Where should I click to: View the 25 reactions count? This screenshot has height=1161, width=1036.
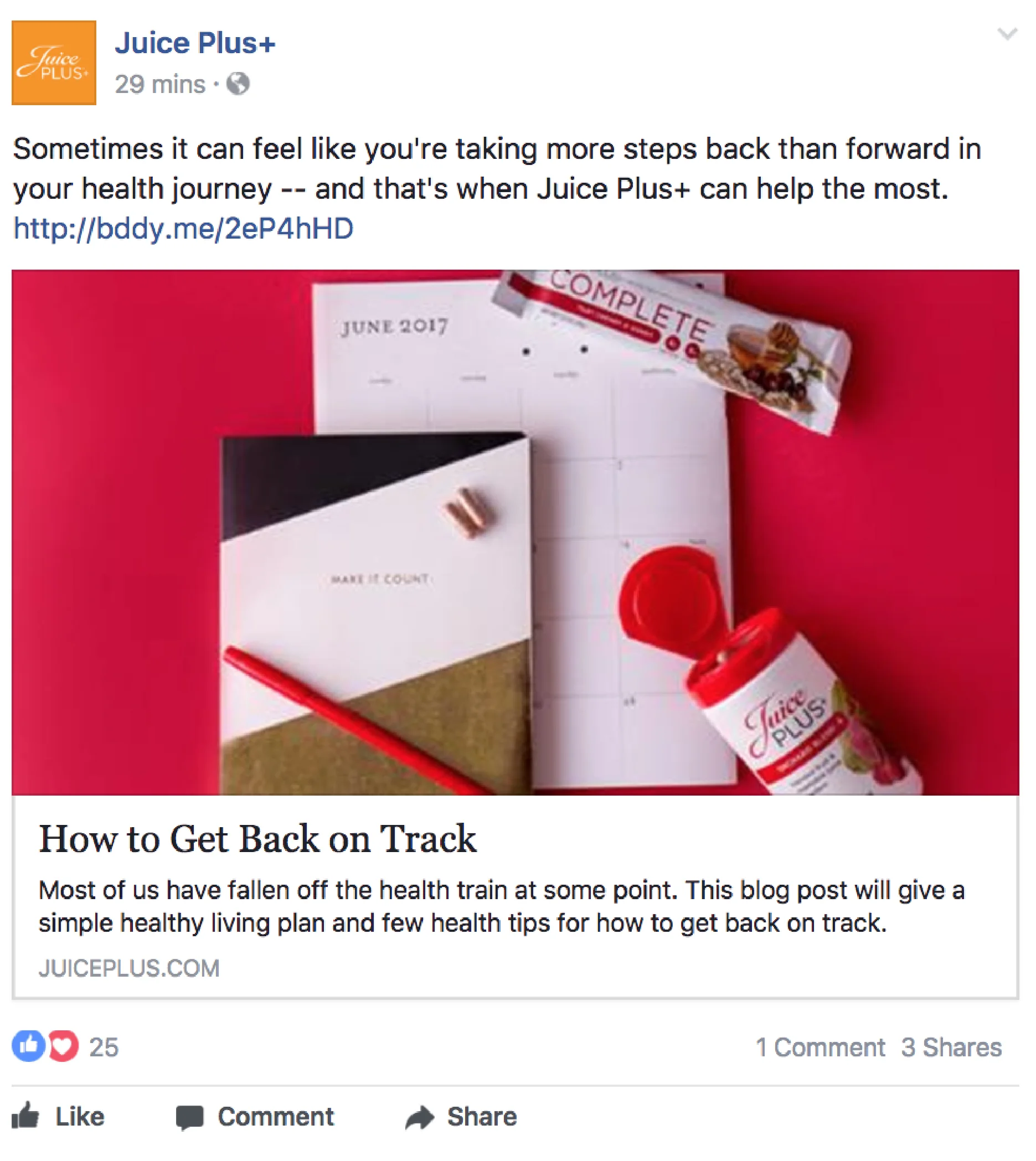coord(104,1047)
